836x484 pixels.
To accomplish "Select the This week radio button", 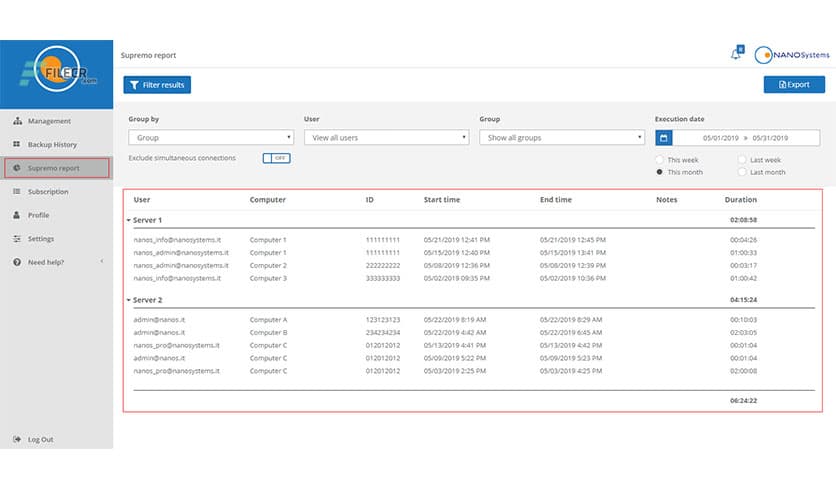I will (x=660, y=160).
